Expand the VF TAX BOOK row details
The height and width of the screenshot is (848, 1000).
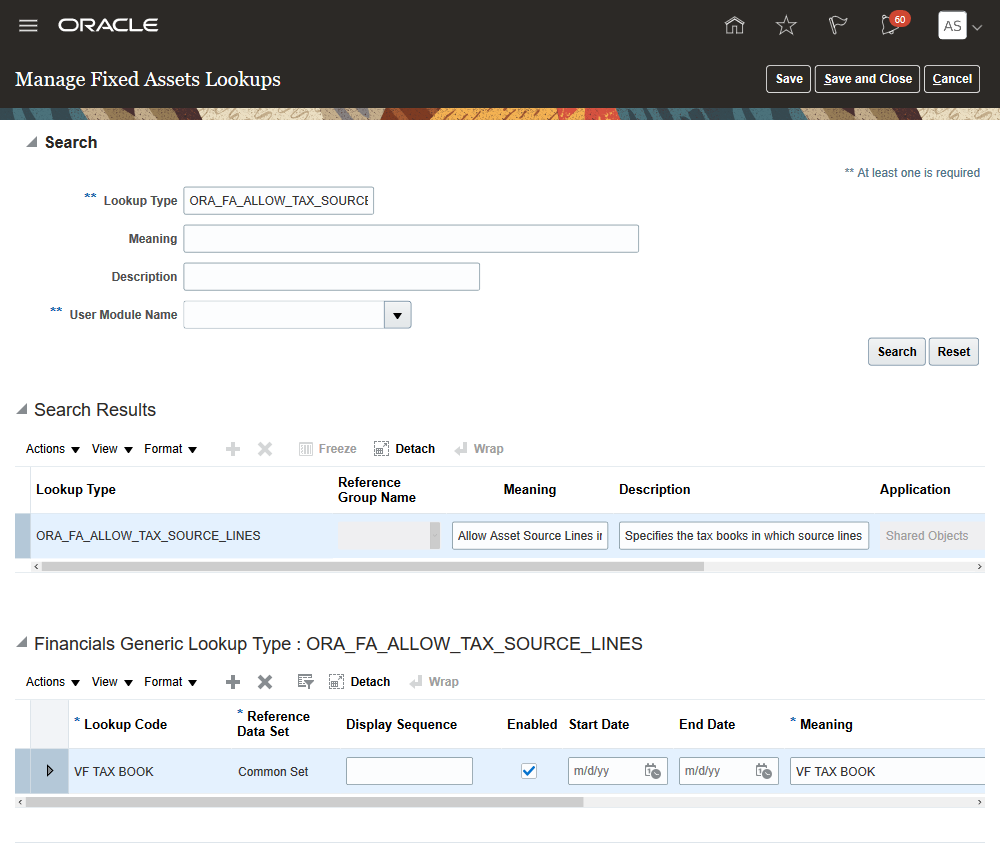[50, 771]
